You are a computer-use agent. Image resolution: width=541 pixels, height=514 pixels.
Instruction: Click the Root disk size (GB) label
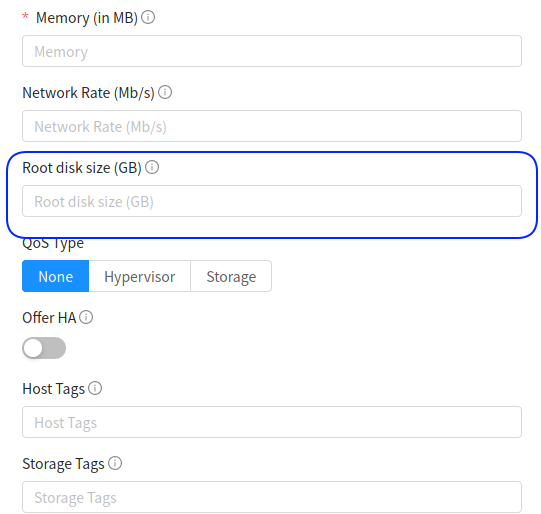[x=82, y=168]
